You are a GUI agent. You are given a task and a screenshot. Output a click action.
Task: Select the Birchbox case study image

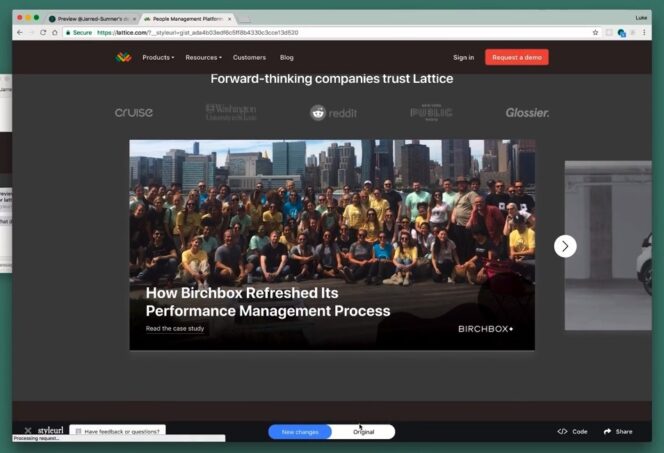[332, 245]
